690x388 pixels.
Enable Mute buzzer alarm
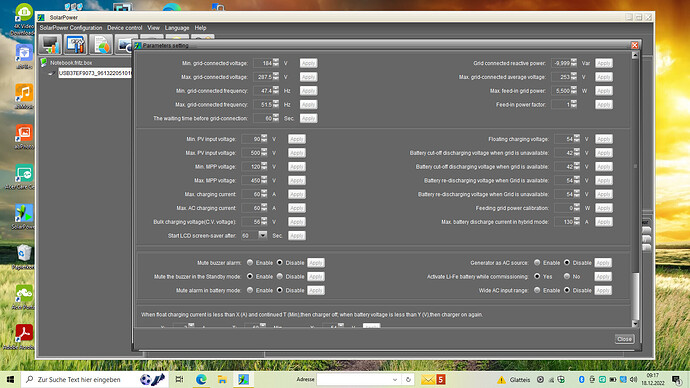pyautogui.click(x=250, y=263)
